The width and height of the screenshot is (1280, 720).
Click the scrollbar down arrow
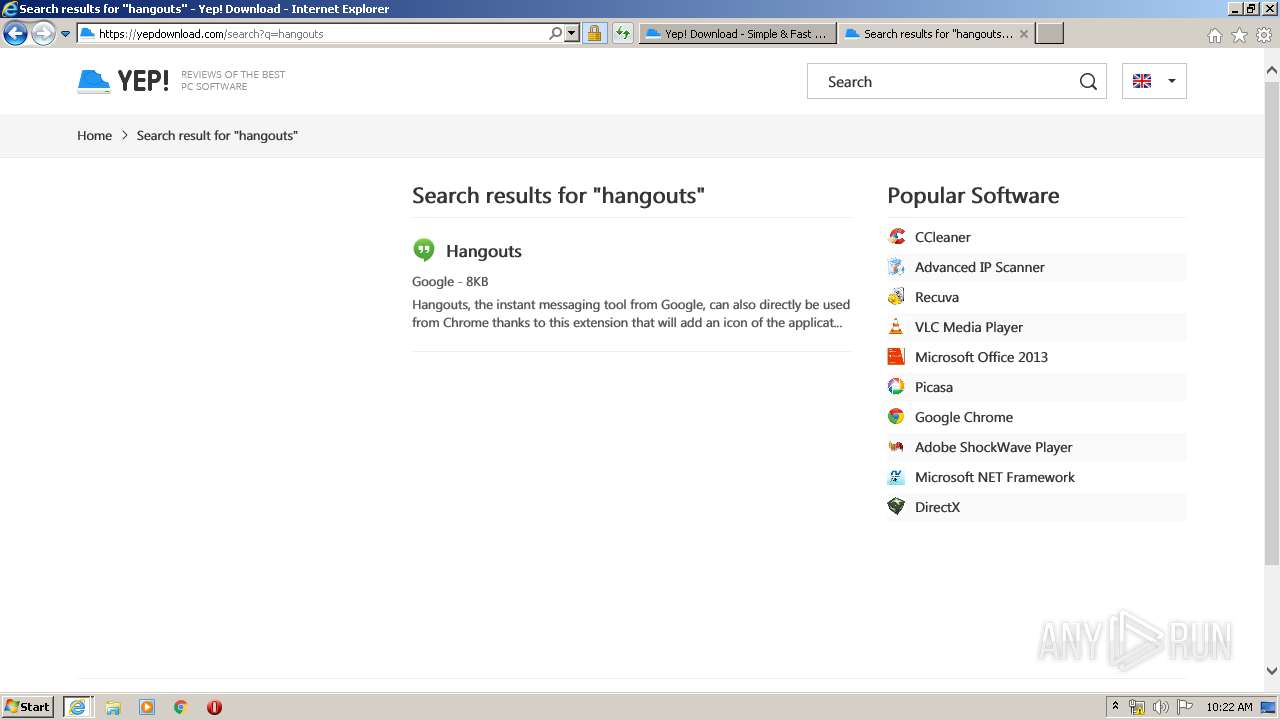[x=1271, y=671]
